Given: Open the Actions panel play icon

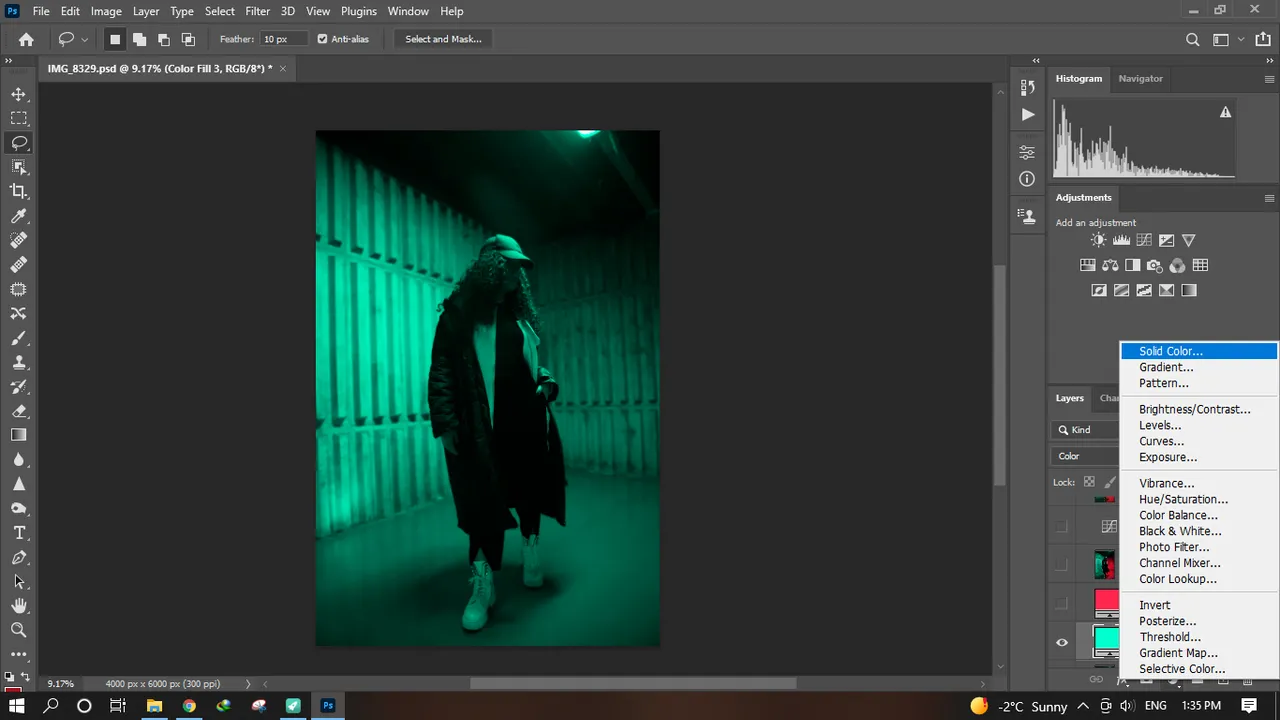Looking at the screenshot, I should [1027, 114].
